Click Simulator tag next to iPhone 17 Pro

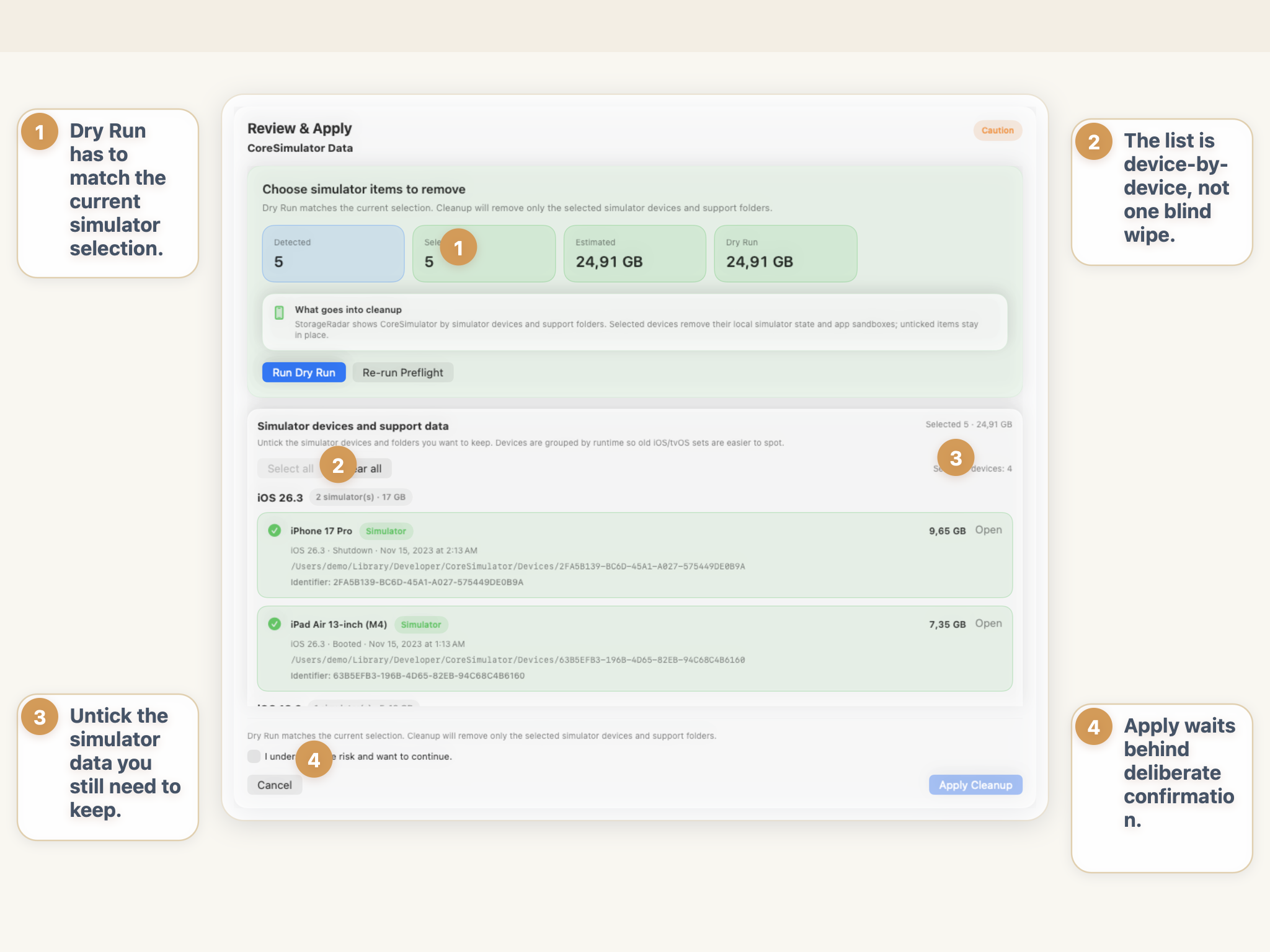[386, 531]
